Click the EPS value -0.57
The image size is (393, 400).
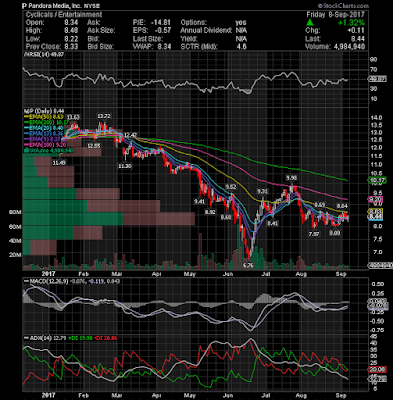tap(163, 31)
